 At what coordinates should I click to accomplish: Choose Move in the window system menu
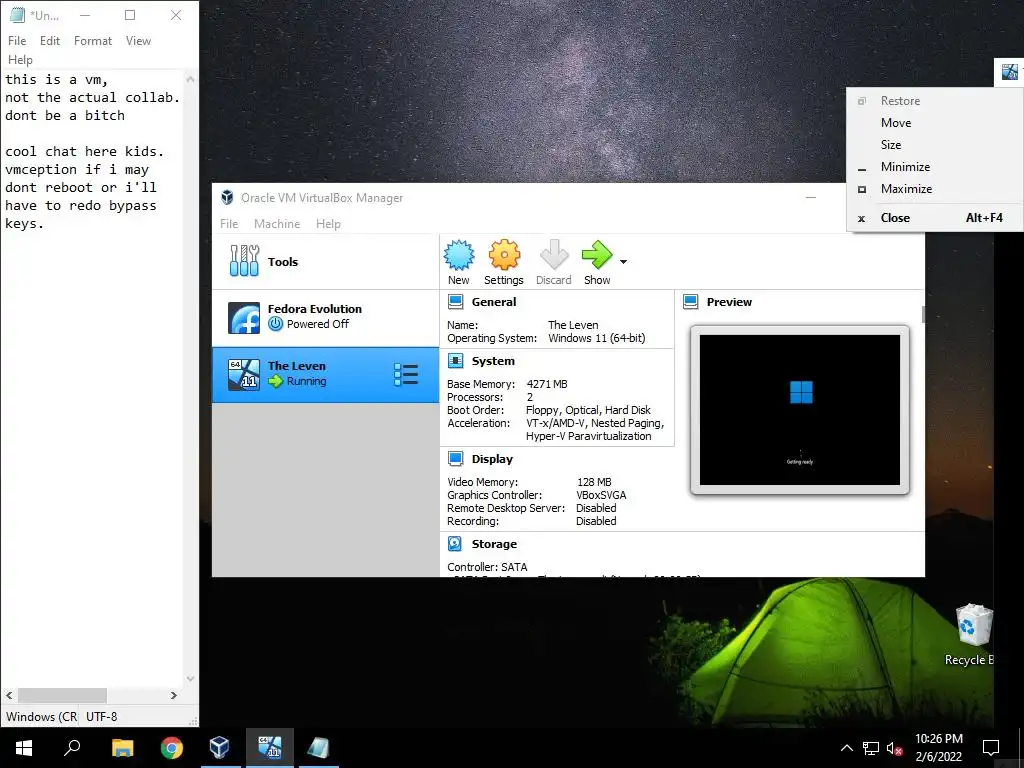935,123
